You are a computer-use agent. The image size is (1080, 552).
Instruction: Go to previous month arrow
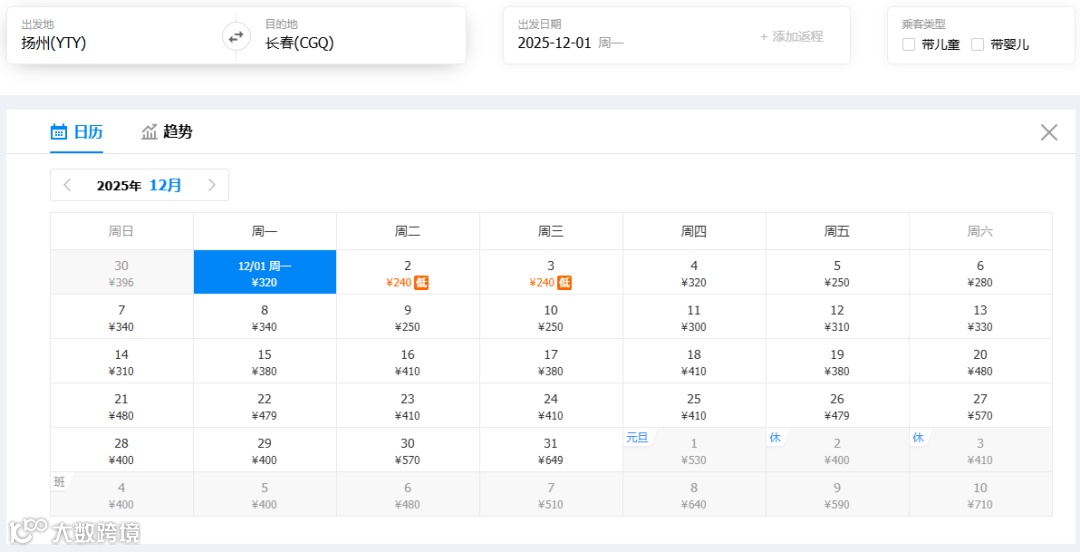68,185
